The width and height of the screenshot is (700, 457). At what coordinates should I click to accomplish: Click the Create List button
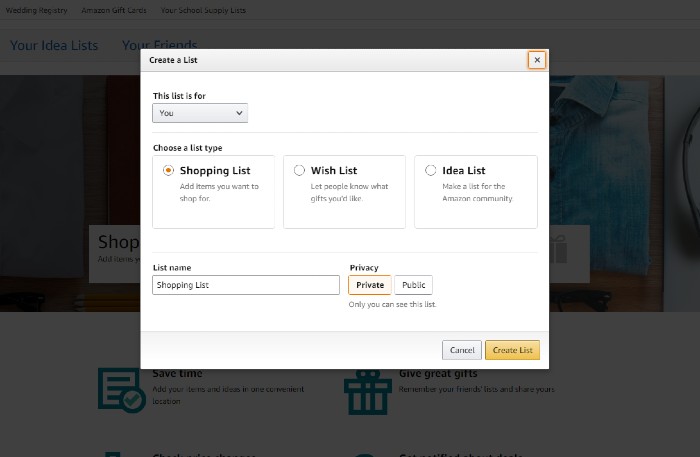(512, 350)
